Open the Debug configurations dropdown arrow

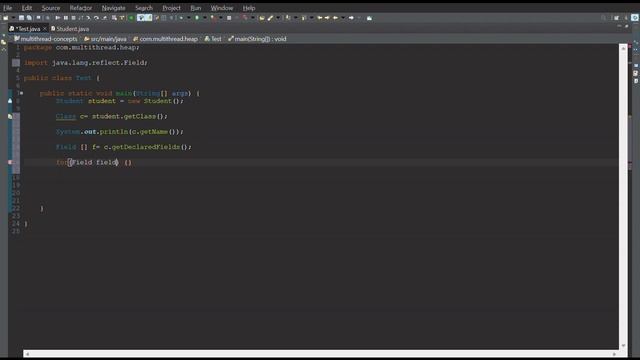pyautogui.click(x=189, y=18)
